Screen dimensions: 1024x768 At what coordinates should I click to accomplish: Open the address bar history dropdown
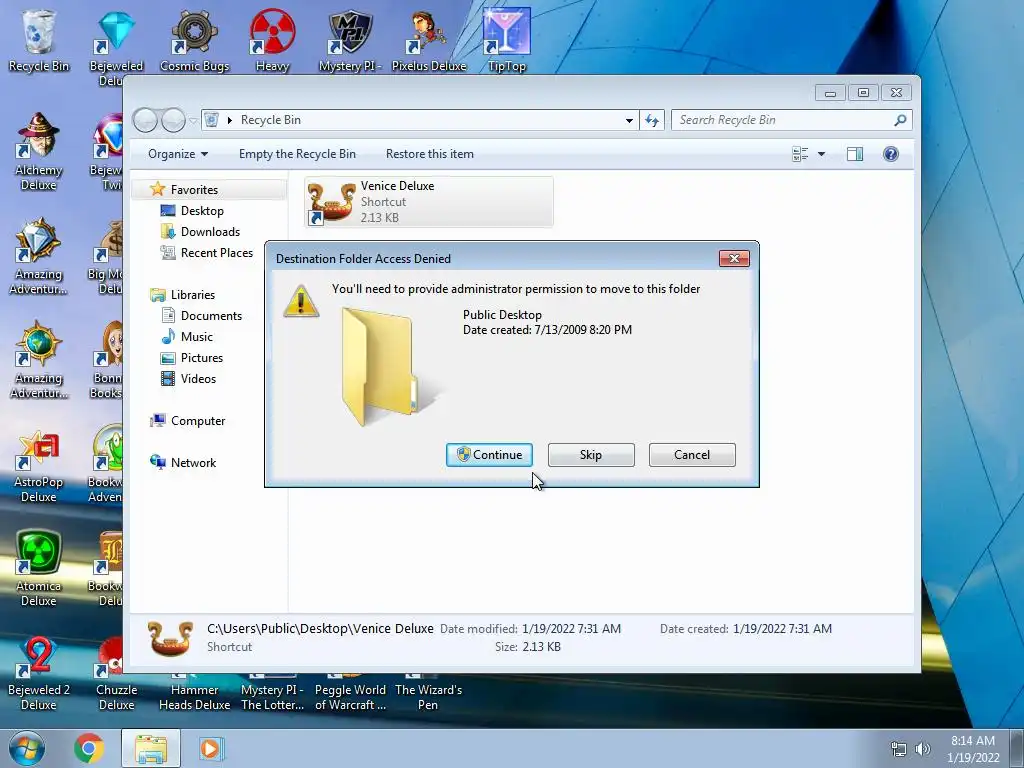point(629,120)
